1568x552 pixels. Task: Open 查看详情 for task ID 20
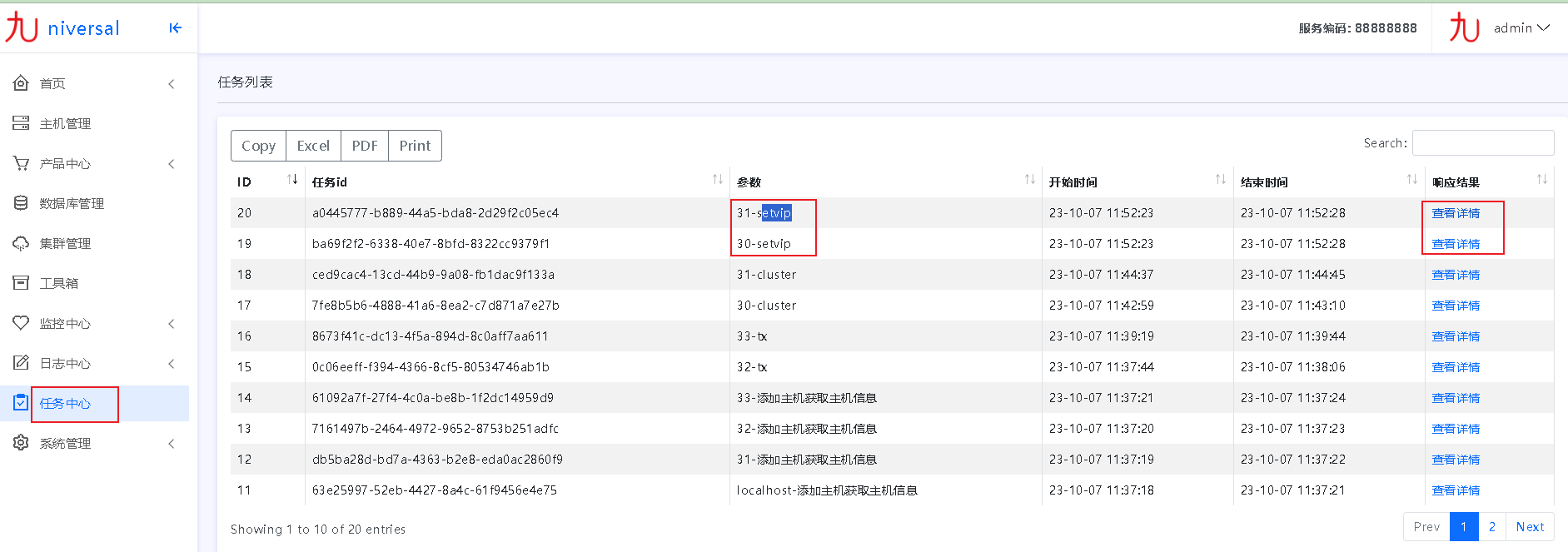[1456, 213]
